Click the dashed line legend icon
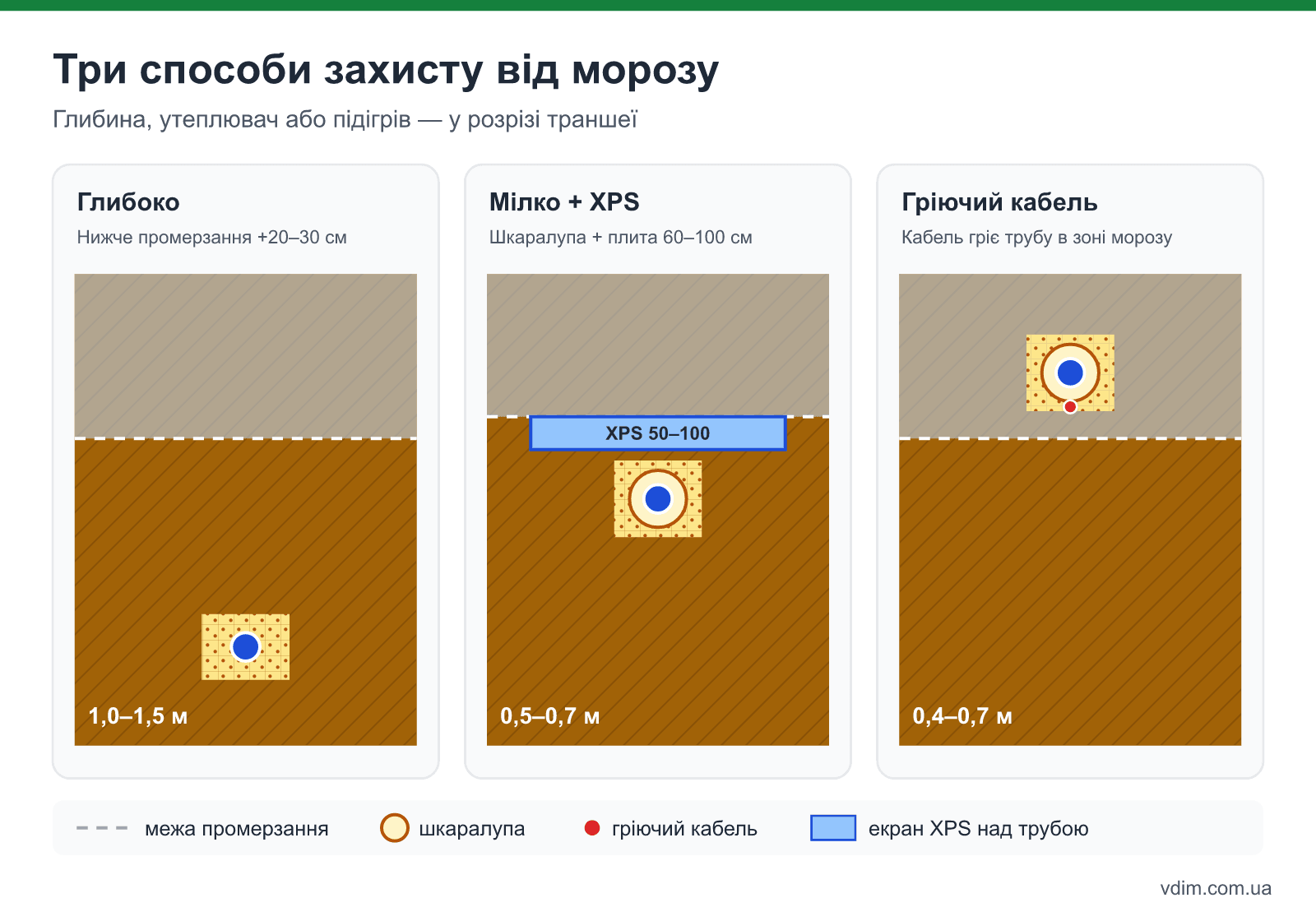 pos(102,828)
